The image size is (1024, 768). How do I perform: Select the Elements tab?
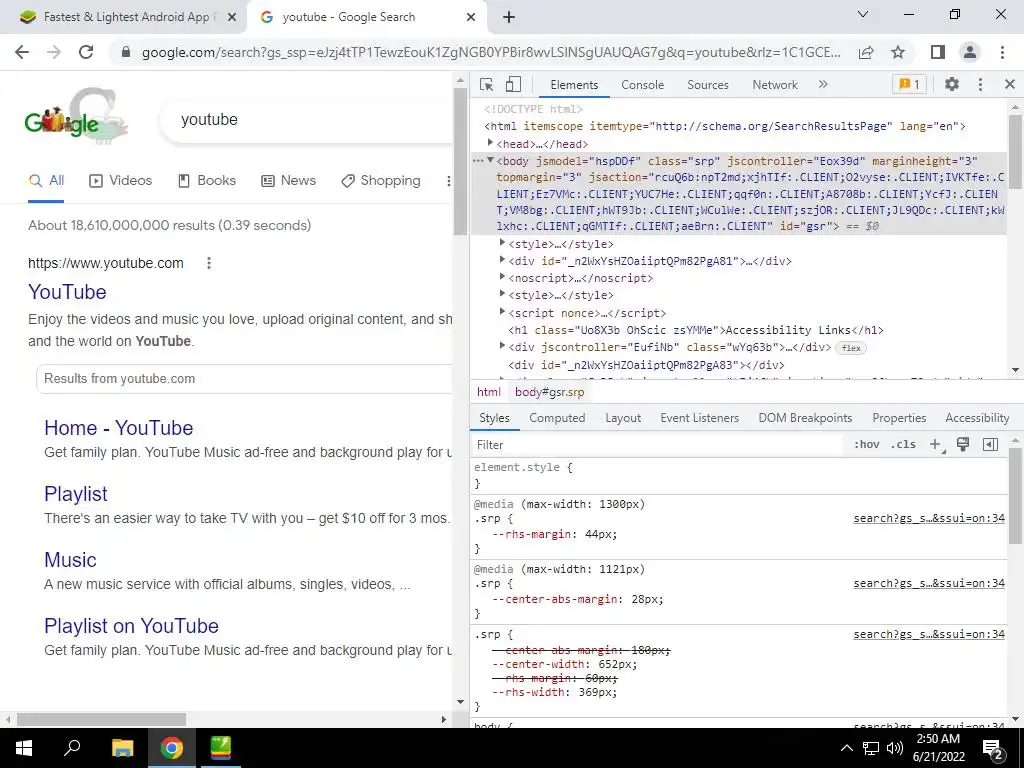coord(574,85)
